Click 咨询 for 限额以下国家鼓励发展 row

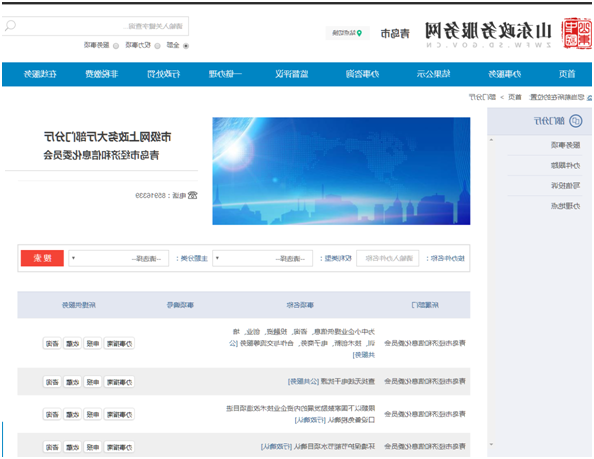coord(52,414)
